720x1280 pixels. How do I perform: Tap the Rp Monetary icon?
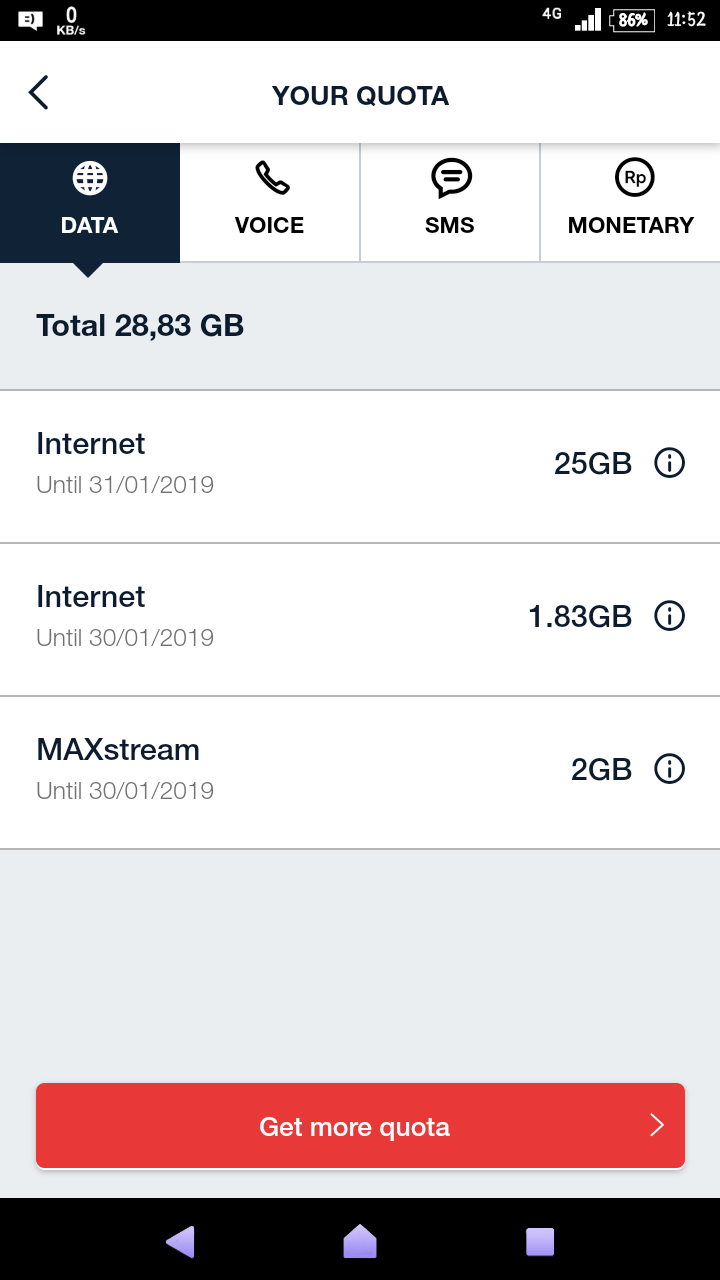tap(634, 178)
